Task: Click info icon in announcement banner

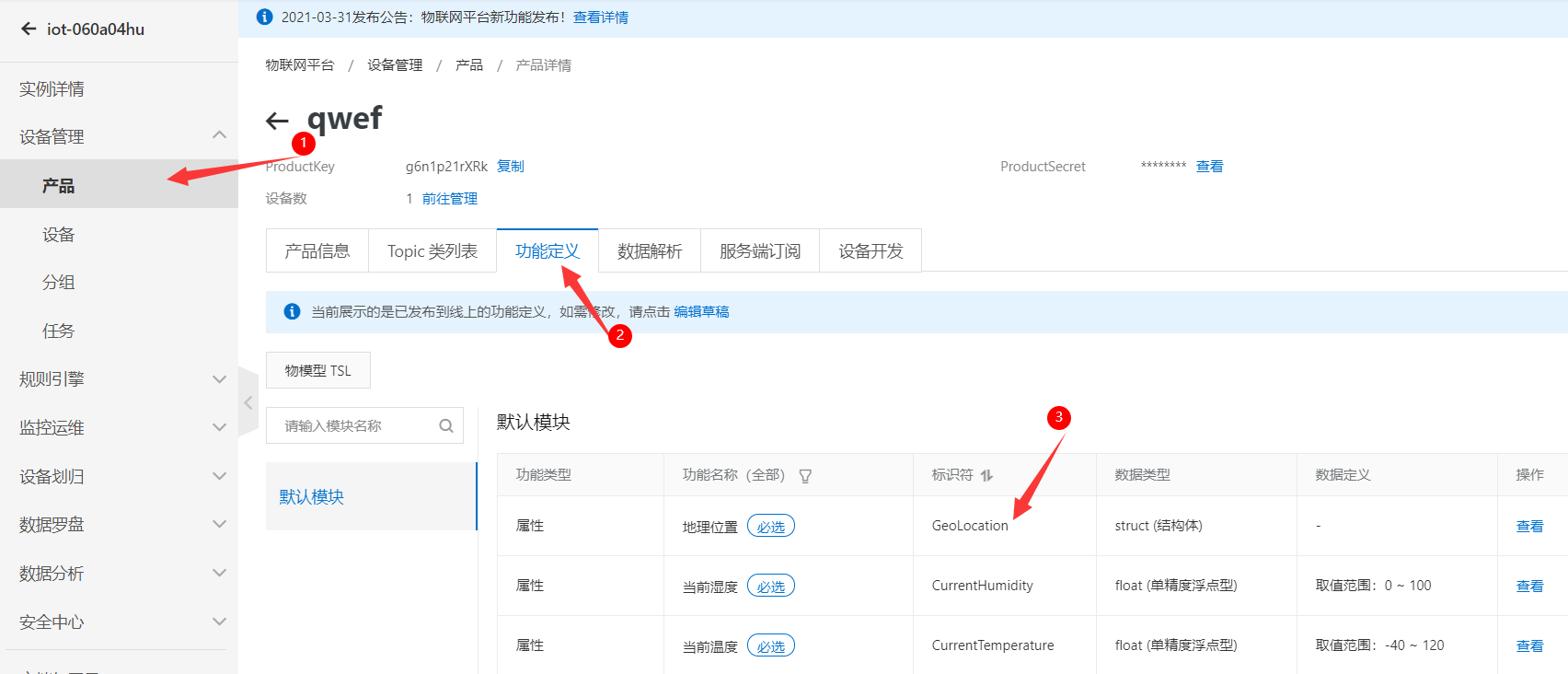Action: point(264,17)
